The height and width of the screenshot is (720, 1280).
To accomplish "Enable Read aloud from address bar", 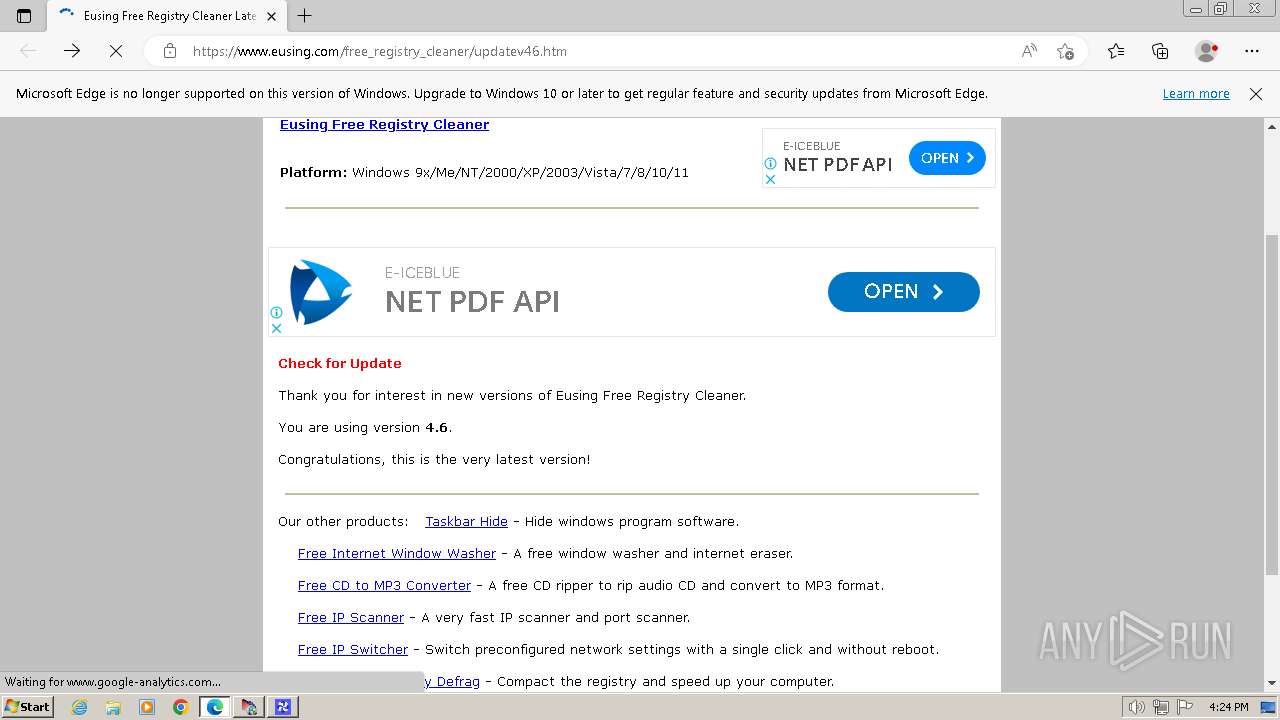I will (1029, 51).
